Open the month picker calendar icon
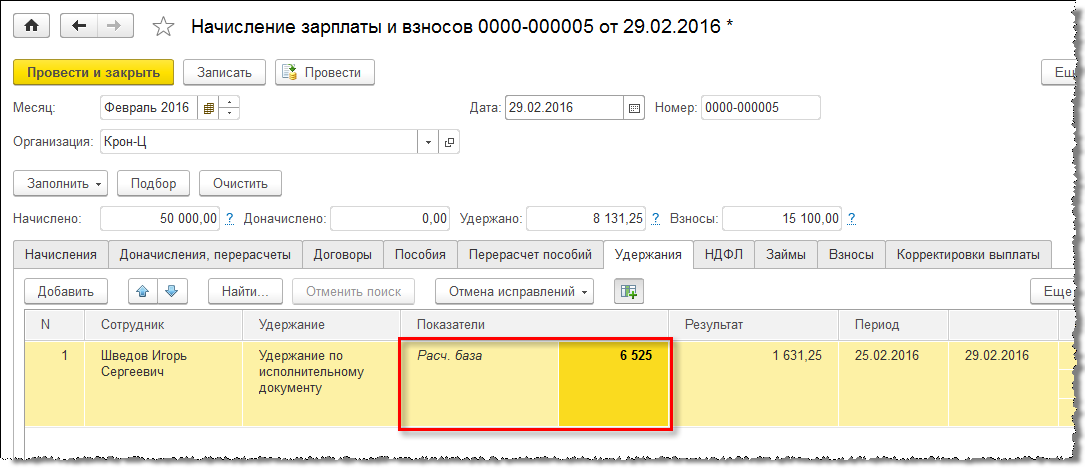 [x=208, y=108]
